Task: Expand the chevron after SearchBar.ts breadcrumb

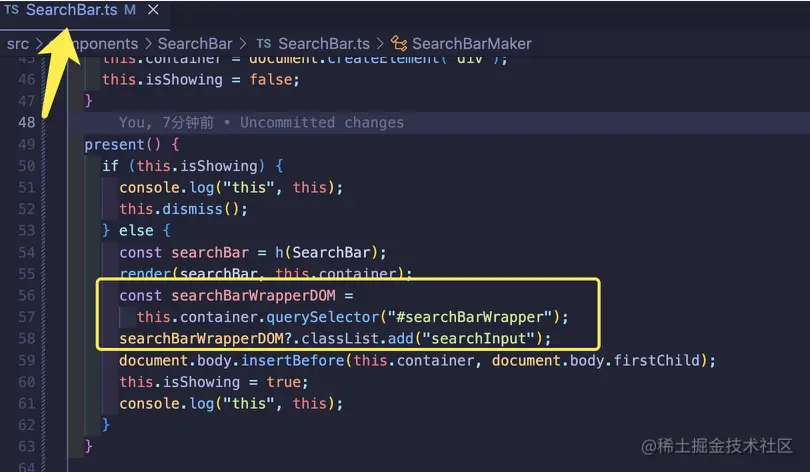Action: coord(380,44)
